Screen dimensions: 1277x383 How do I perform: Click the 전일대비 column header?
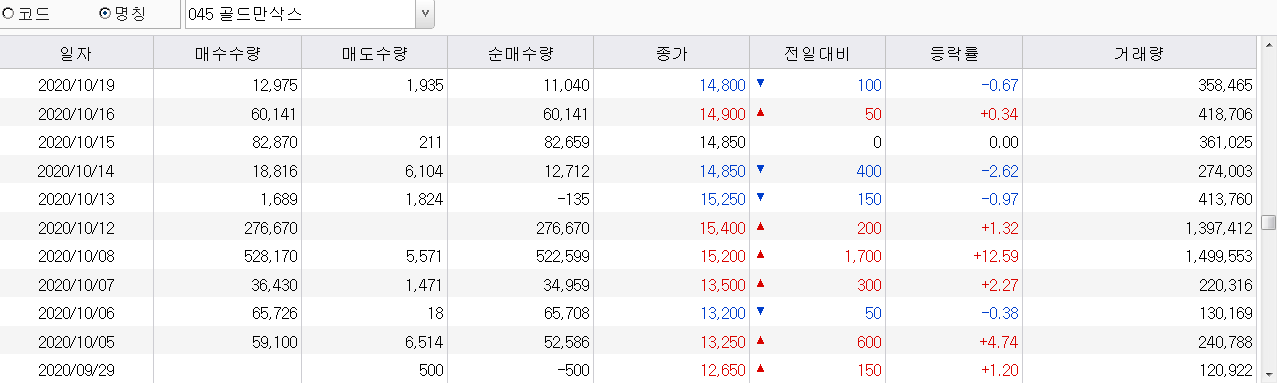[817, 54]
